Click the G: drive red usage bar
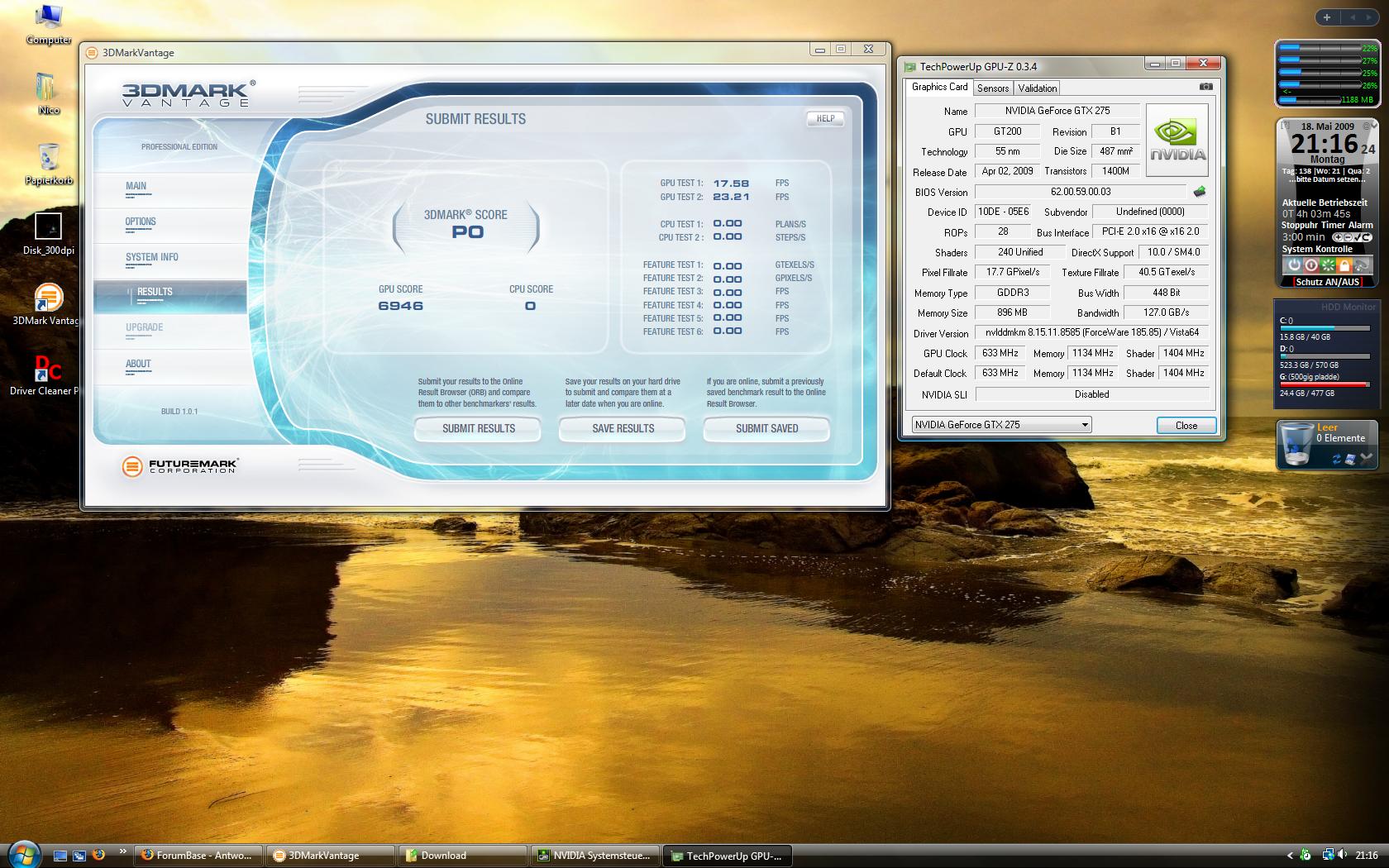The height and width of the screenshot is (868, 1389). (1325, 384)
